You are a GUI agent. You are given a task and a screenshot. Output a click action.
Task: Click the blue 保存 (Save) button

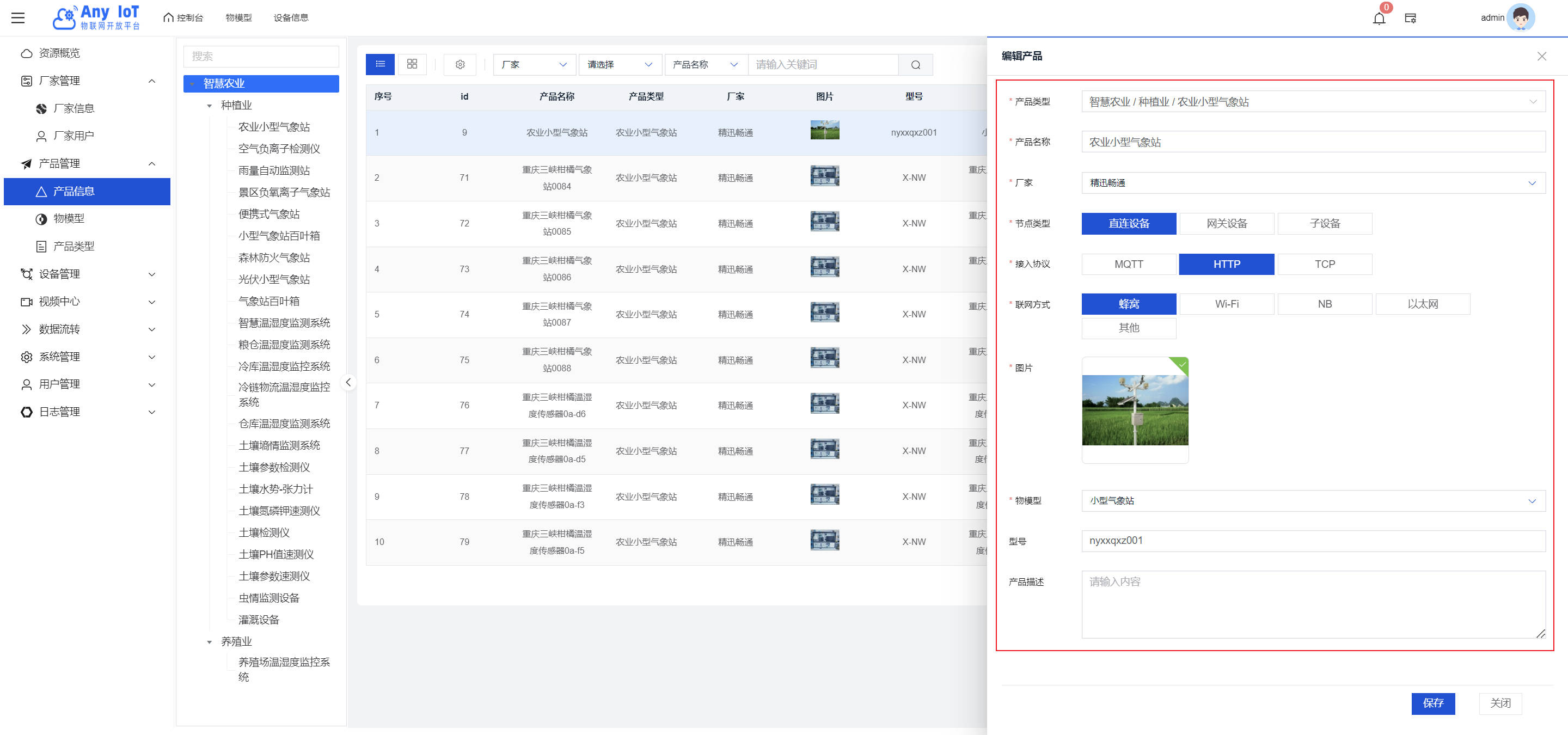pyautogui.click(x=1433, y=703)
